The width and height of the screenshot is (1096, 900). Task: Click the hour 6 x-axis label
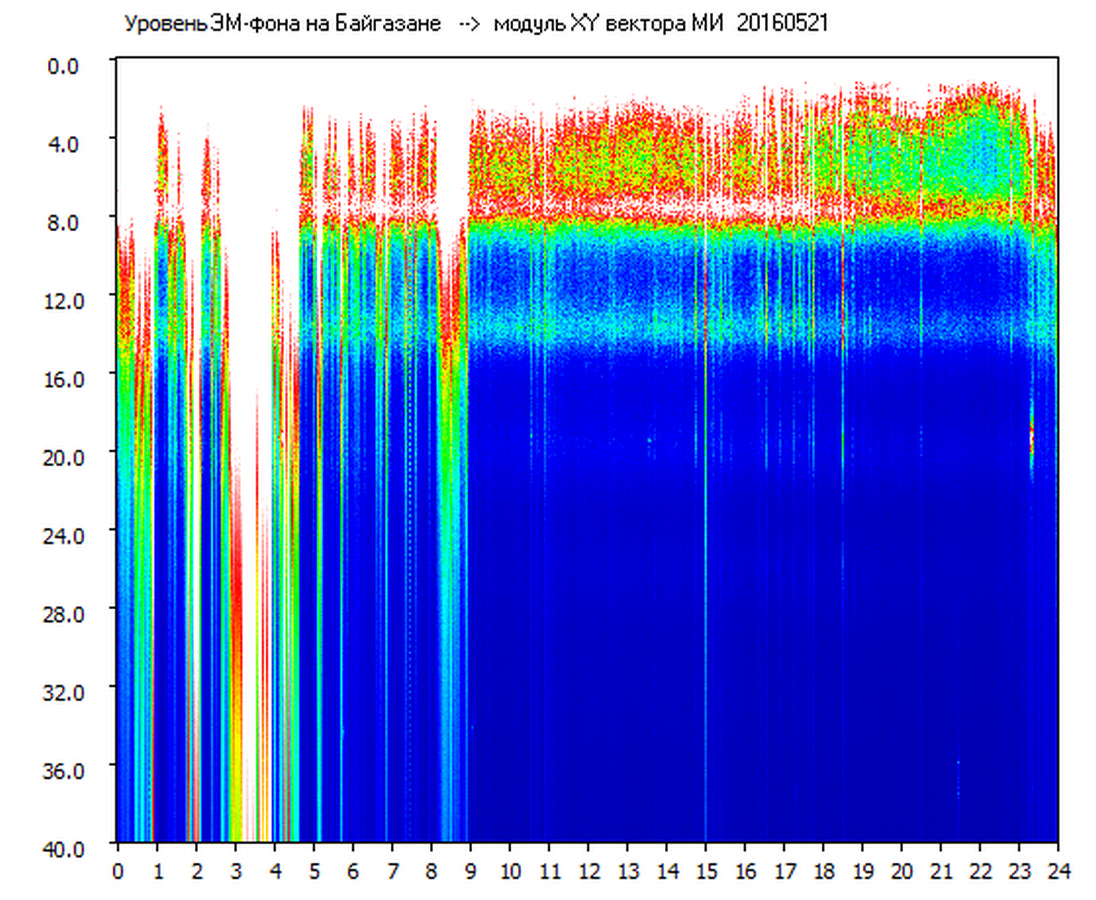pyautogui.click(x=353, y=870)
